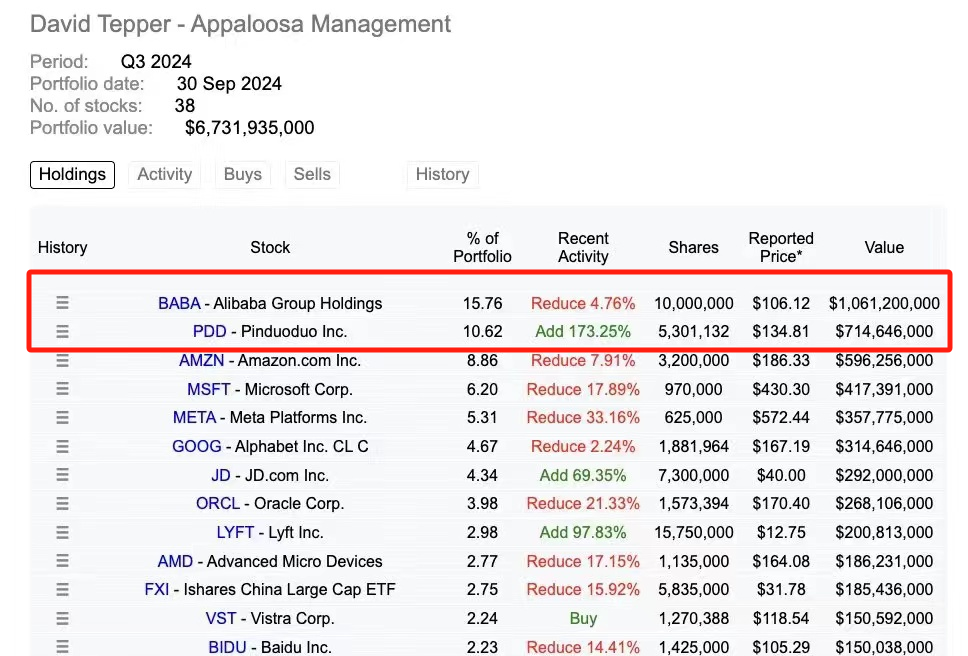The image size is (968, 656).
Task: Switch to the Sells tab
Action: pos(312,174)
